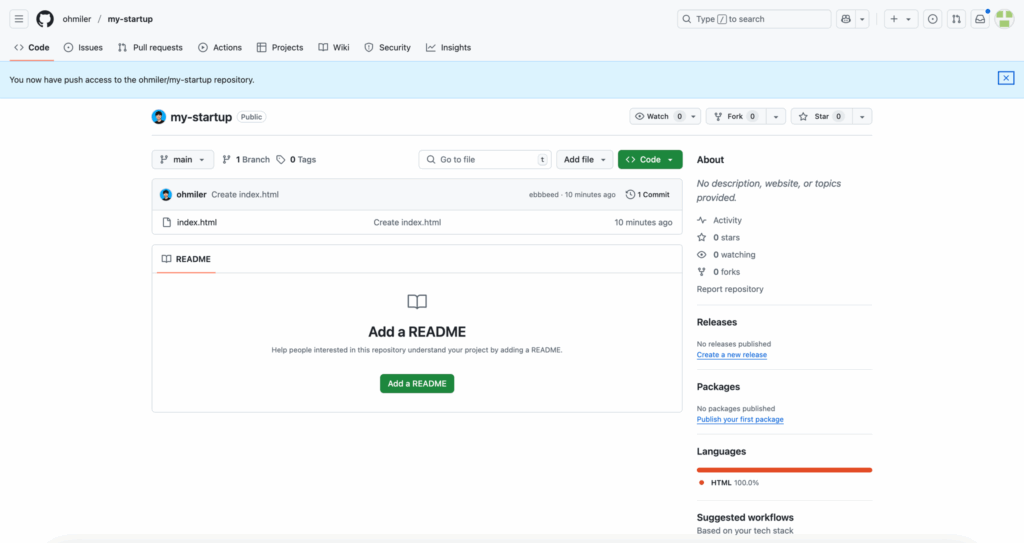This screenshot has height=543, width=1024.
Task: Open the Copilot icon in header
Action: tap(846, 19)
